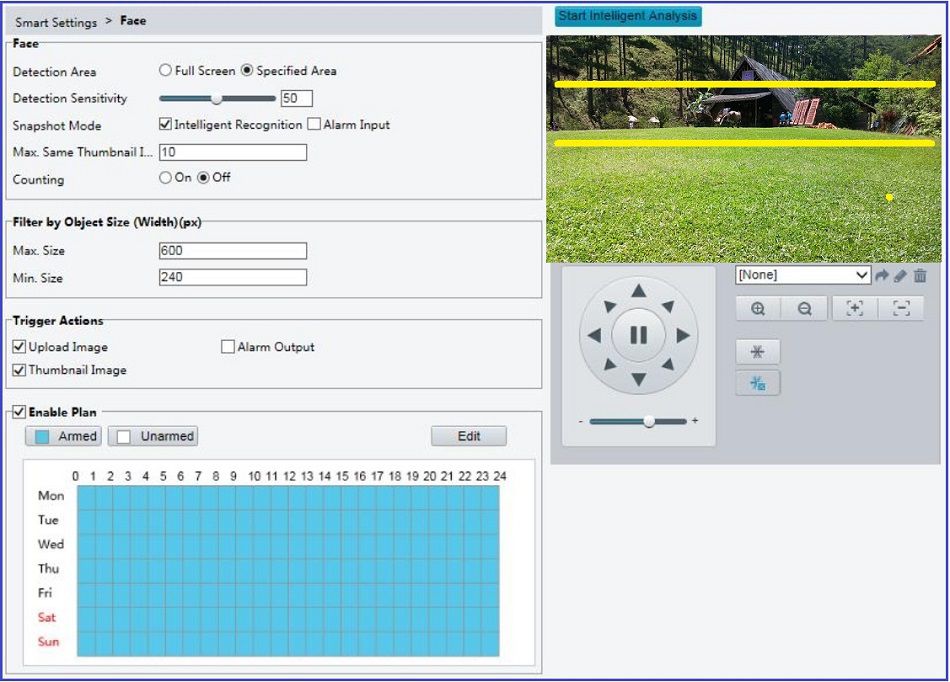Open Smart Settings breadcrumb
The width and height of the screenshot is (950, 682).
[56, 22]
